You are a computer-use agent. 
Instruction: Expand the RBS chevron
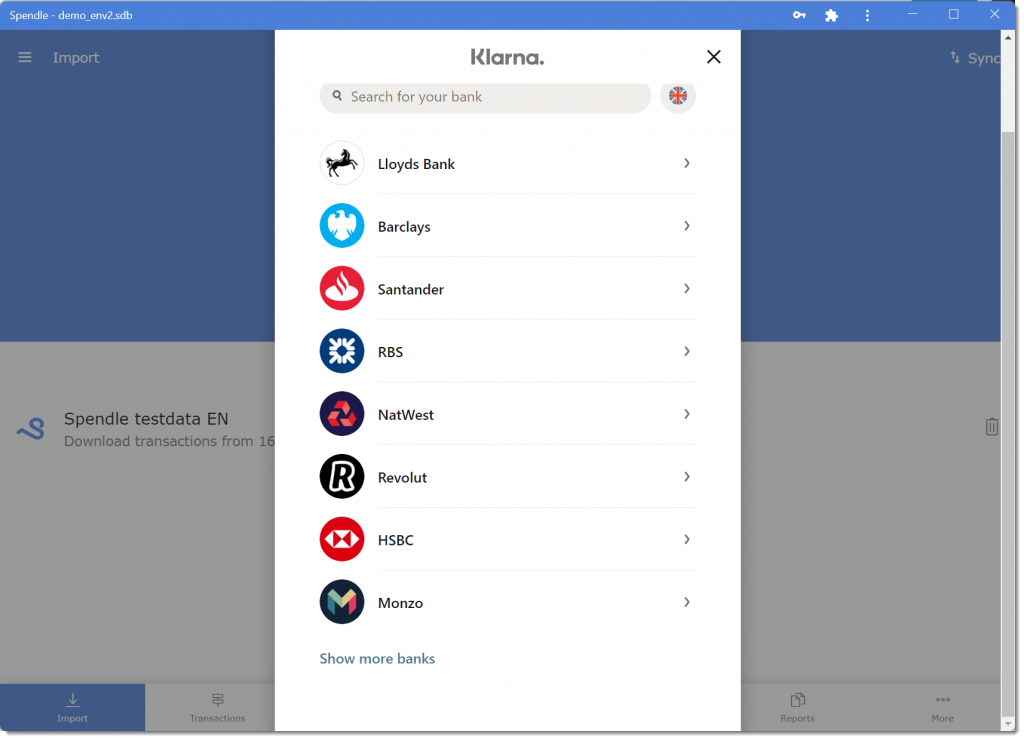pos(686,351)
